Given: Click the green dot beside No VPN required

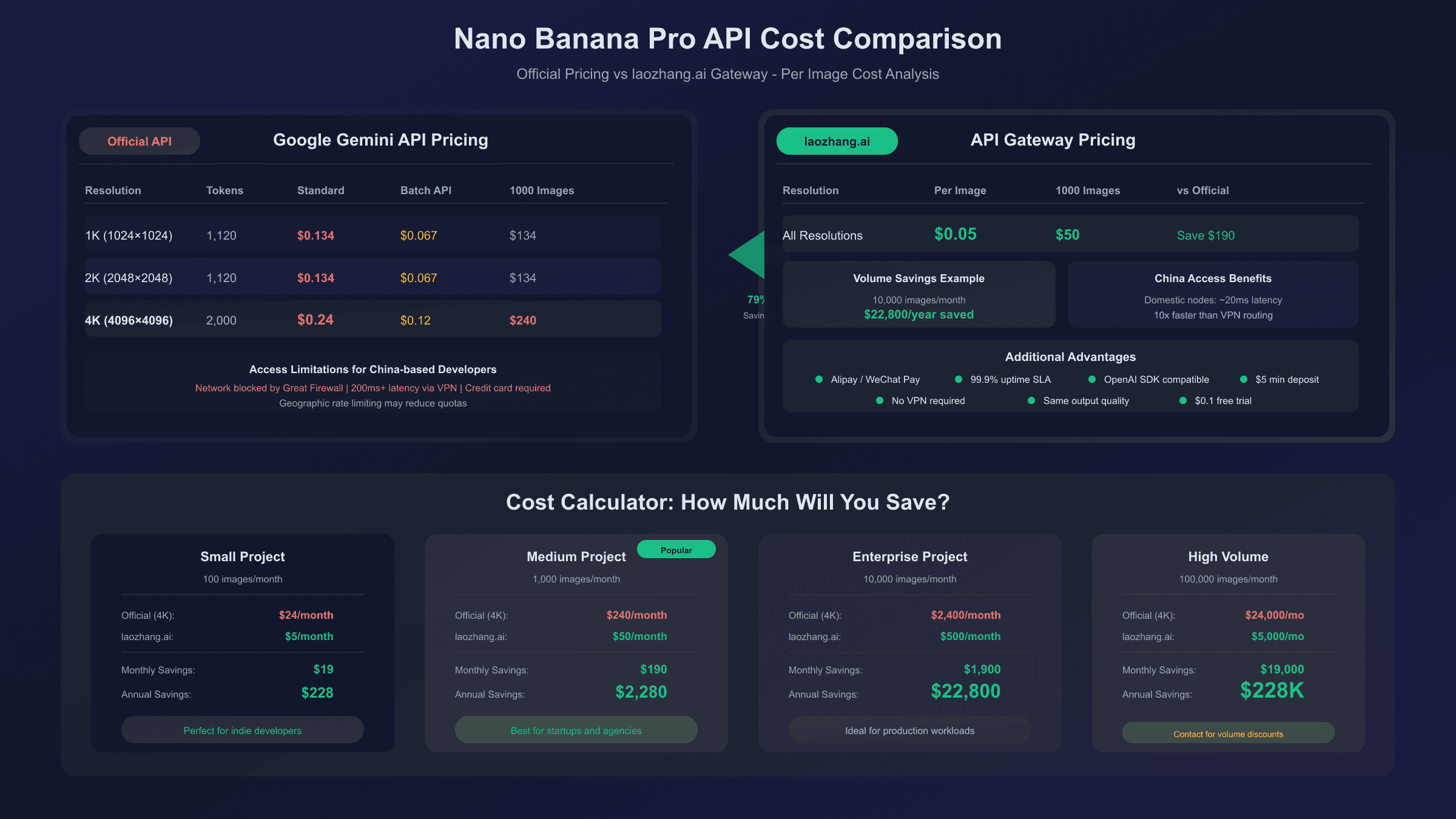Looking at the screenshot, I should 880,400.
